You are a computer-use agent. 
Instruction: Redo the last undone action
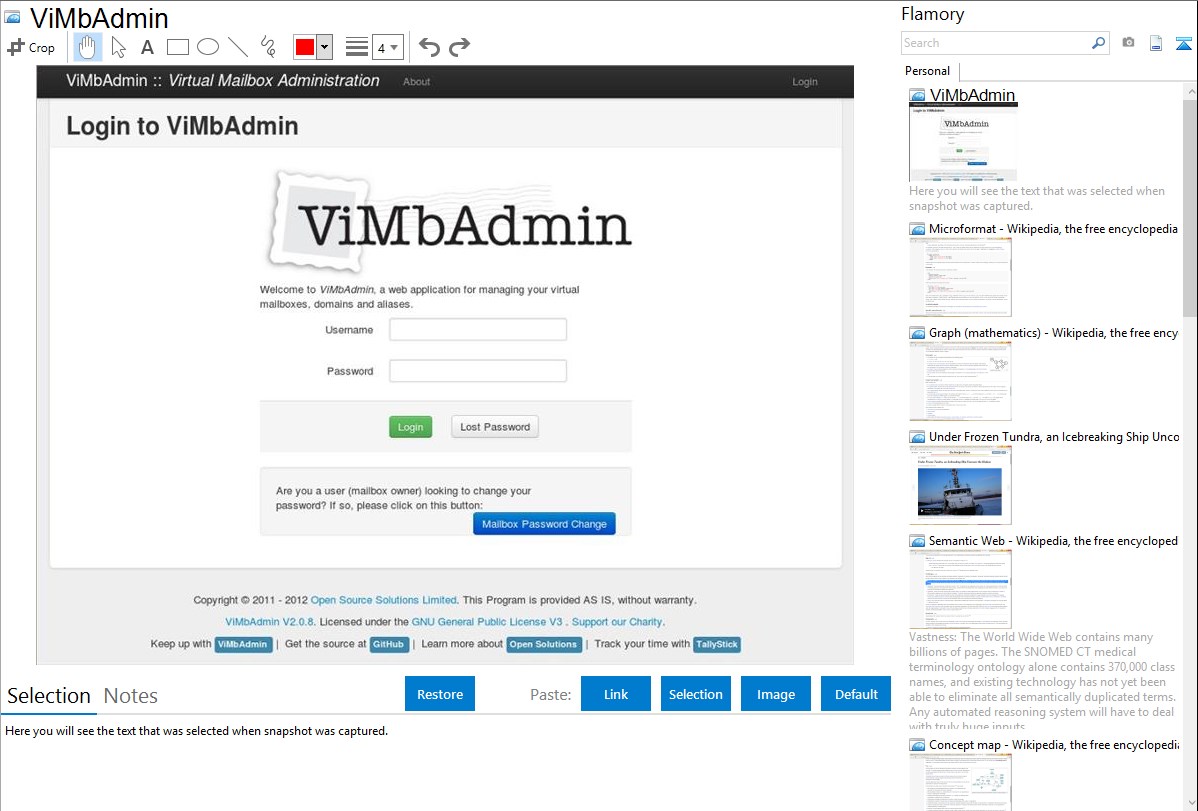[459, 47]
